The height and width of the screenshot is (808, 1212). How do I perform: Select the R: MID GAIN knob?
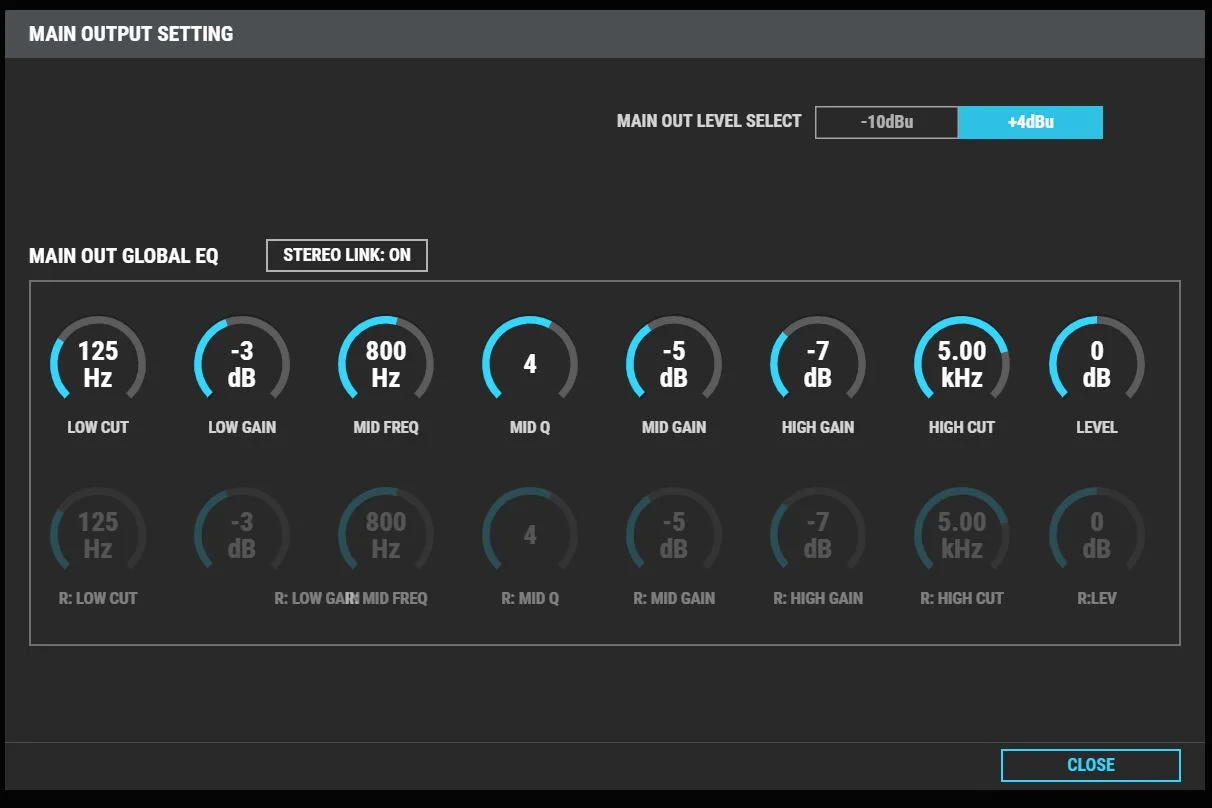673,534
